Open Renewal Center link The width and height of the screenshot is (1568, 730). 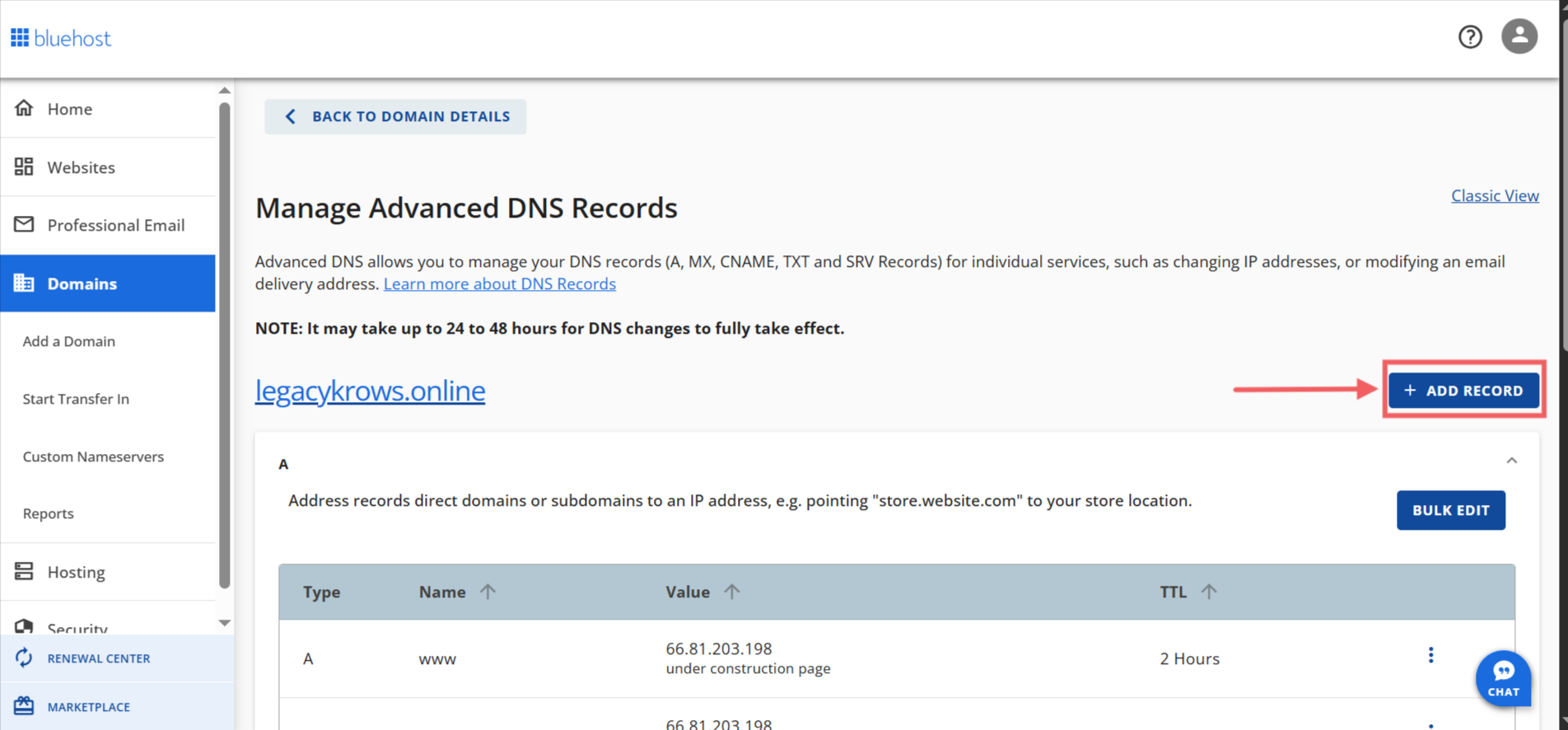[x=99, y=658]
